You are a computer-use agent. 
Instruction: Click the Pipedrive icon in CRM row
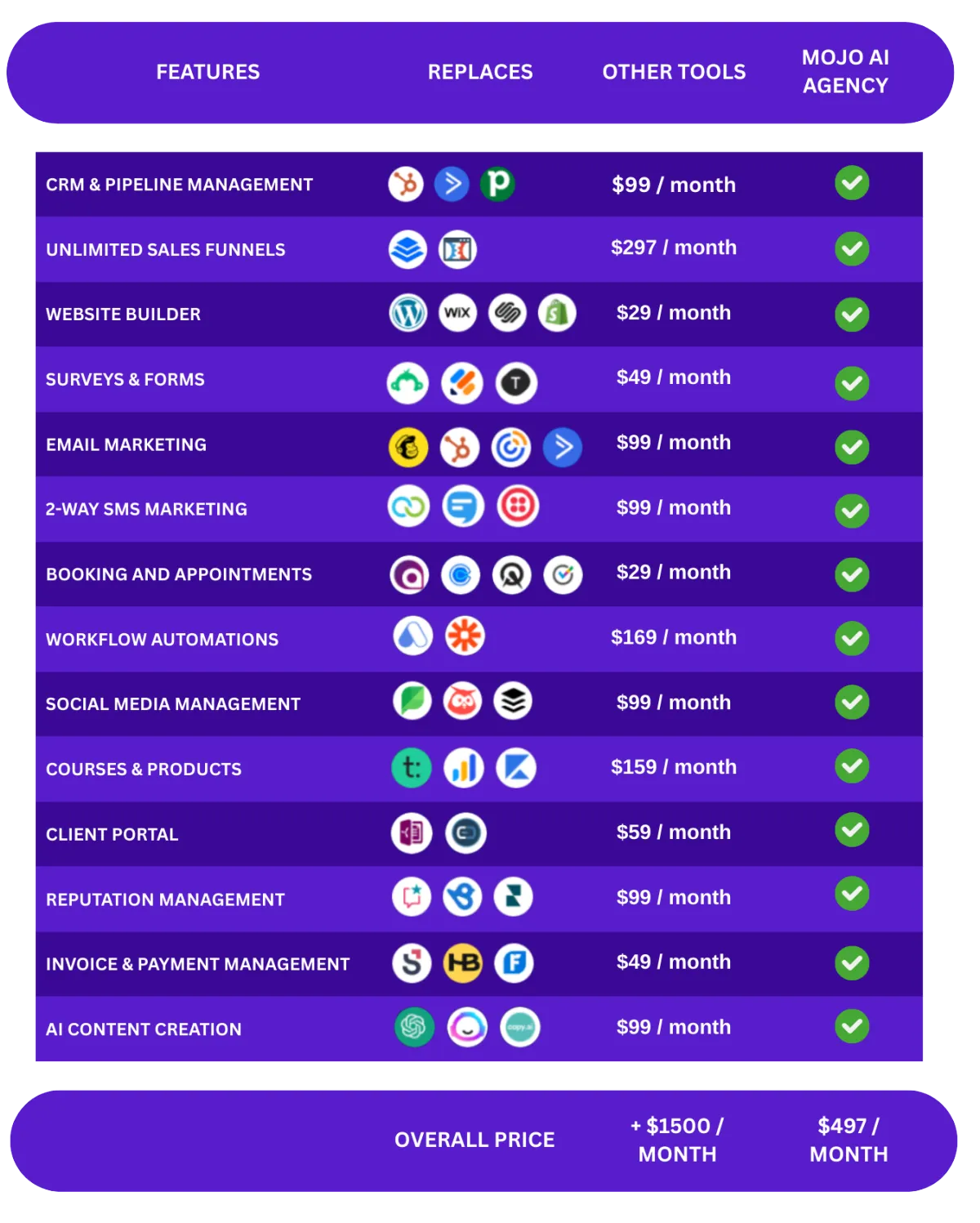tap(497, 184)
